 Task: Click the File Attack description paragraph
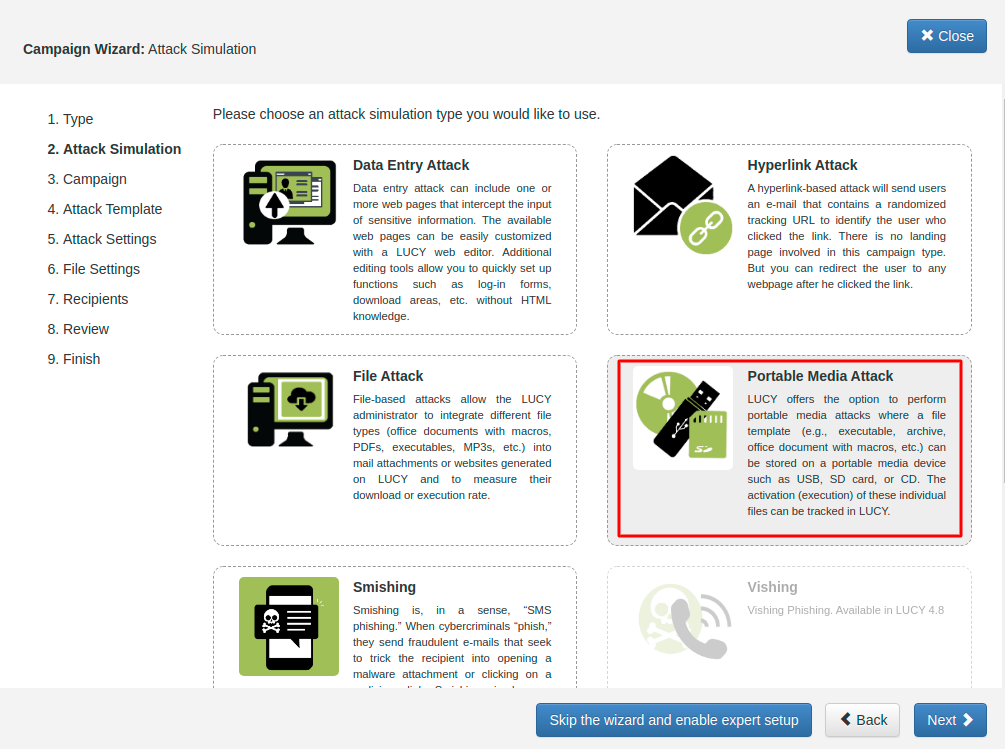point(452,447)
